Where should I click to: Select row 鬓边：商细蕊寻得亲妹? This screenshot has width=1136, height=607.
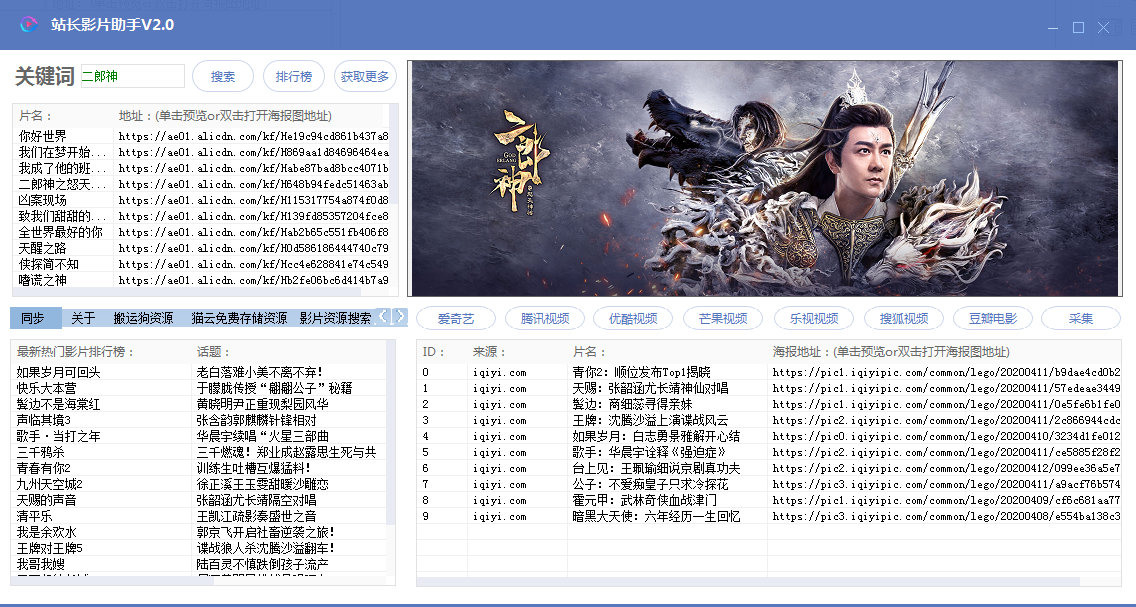[769, 404]
